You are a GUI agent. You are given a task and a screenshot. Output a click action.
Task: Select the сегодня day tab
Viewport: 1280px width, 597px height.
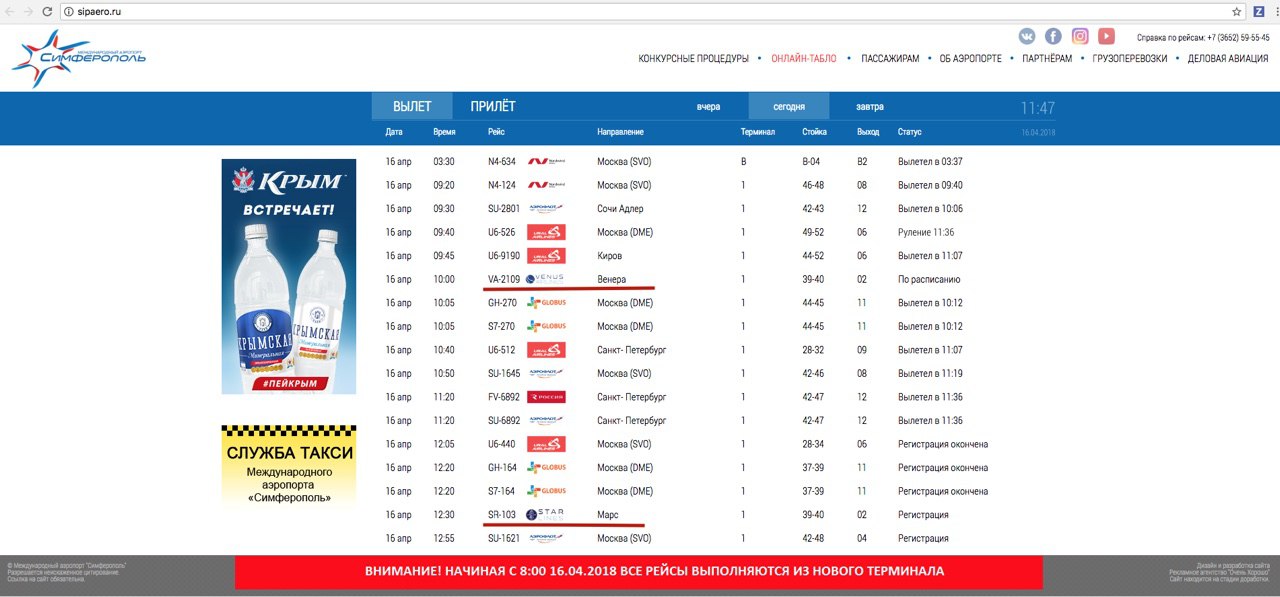click(x=789, y=107)
